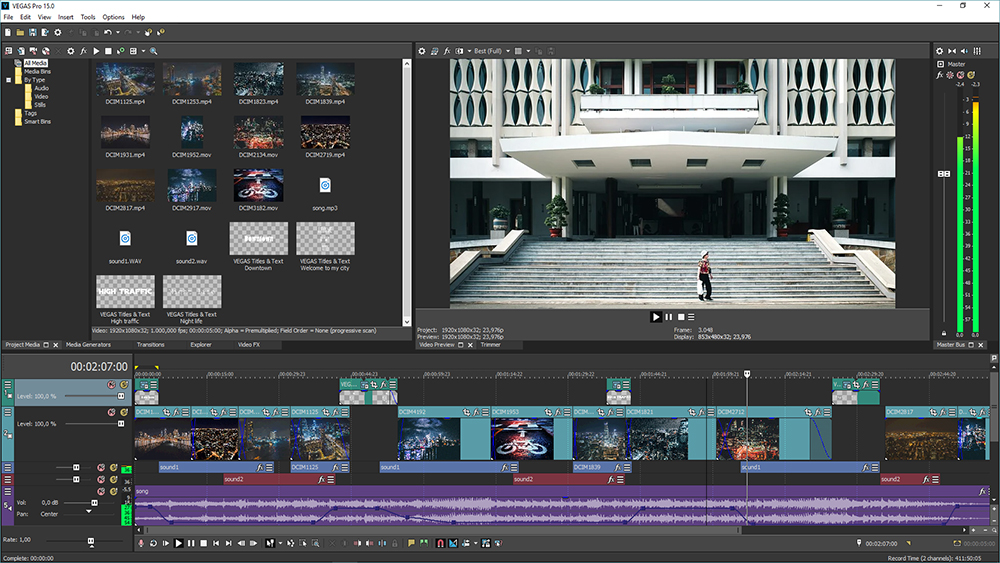Screen dimensions: 1000x563
Task: Open the File menu
Action: (x=8, y=17)
